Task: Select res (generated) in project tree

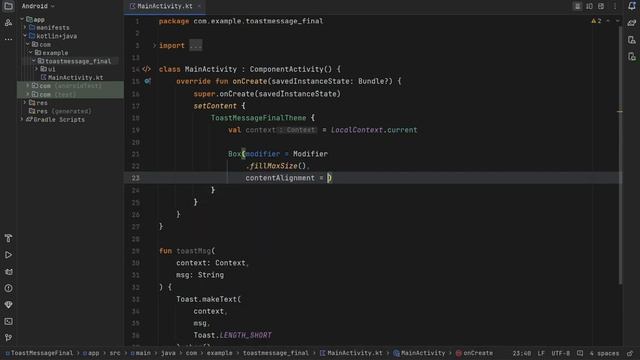Action: (60, 111)
